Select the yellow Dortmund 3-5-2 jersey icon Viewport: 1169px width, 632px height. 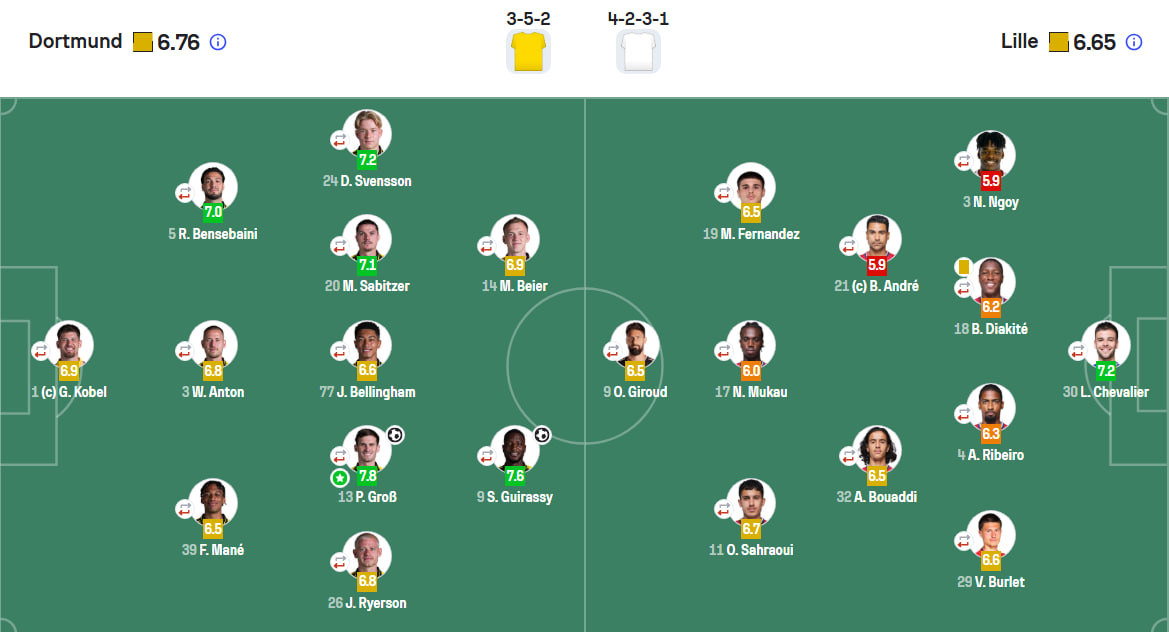pyautogui.click(x=529, y=52)
